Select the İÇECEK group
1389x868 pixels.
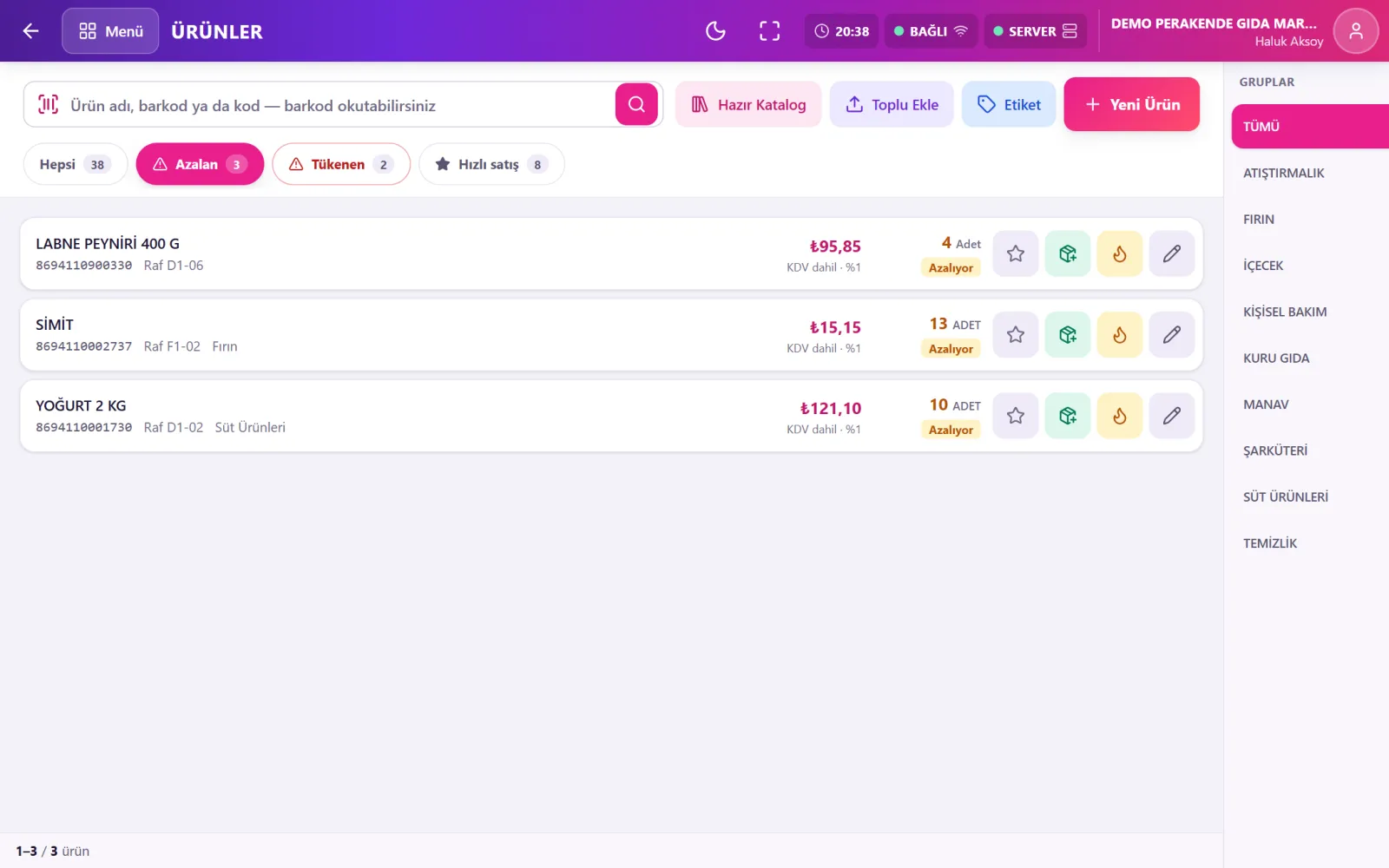point(1310,266)
